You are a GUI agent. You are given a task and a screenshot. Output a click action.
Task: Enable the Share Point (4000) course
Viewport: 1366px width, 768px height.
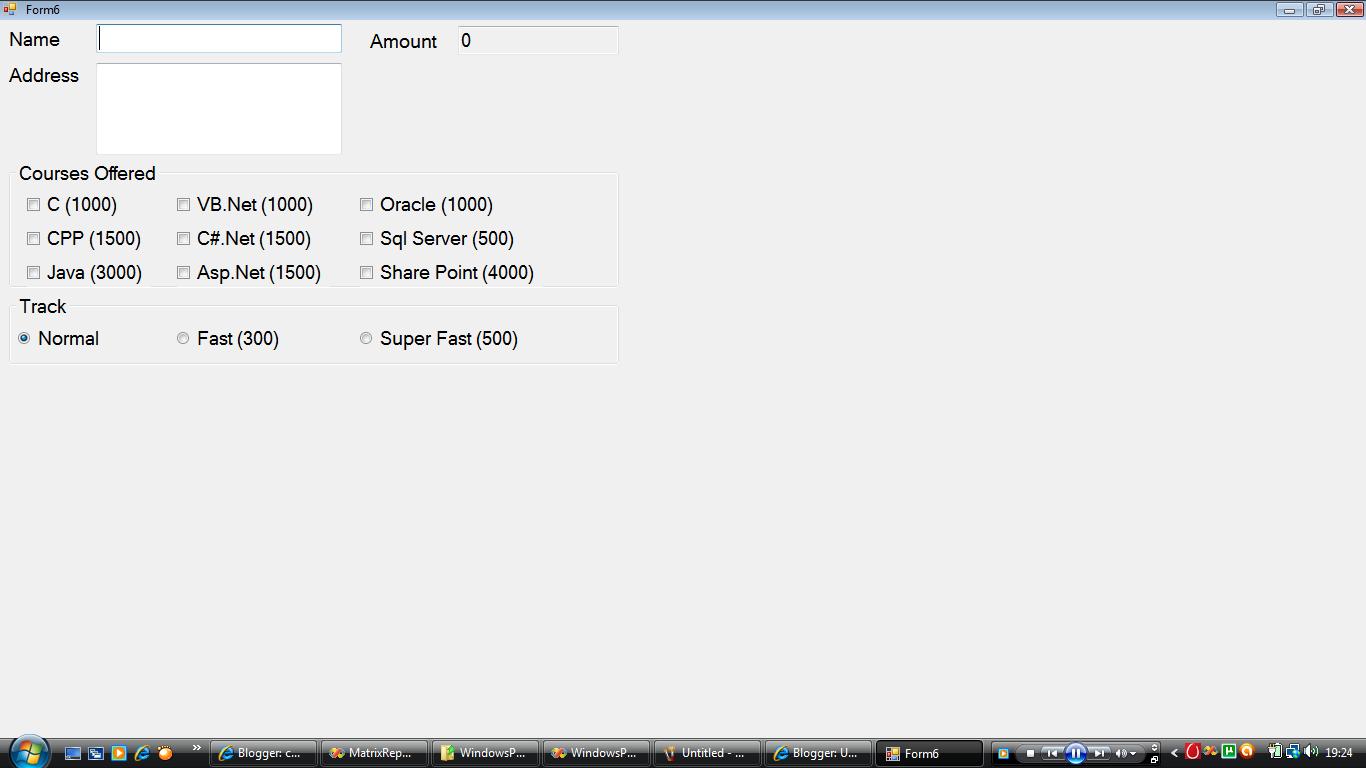[366, 272]
